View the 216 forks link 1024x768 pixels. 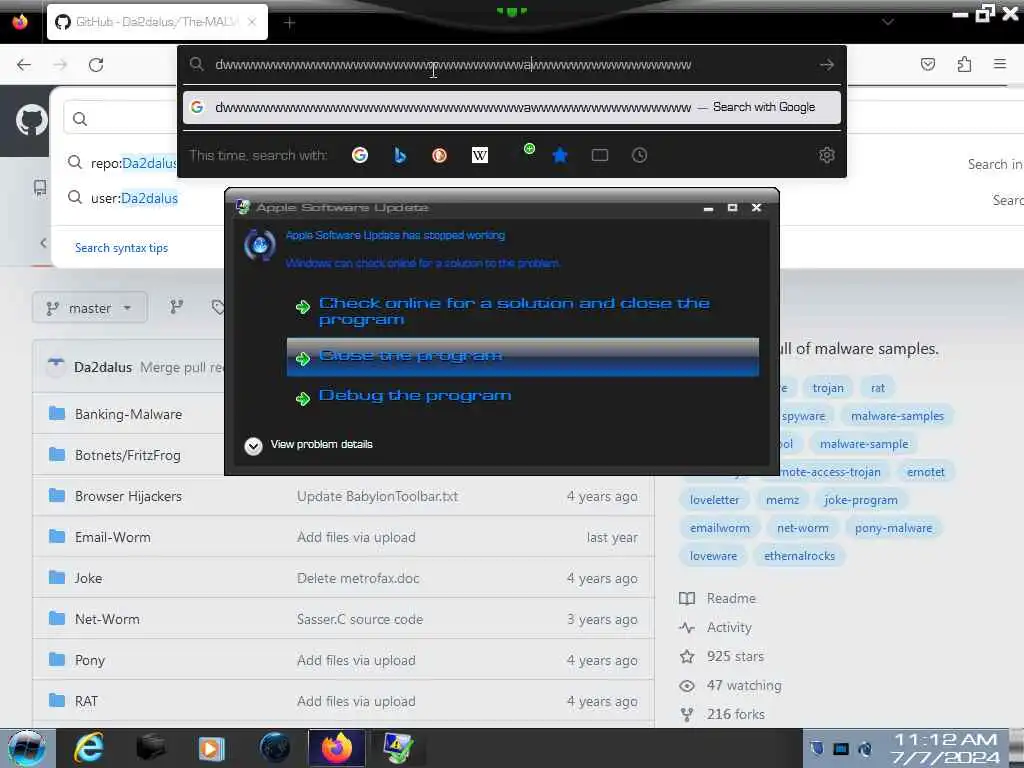(722, 714)
